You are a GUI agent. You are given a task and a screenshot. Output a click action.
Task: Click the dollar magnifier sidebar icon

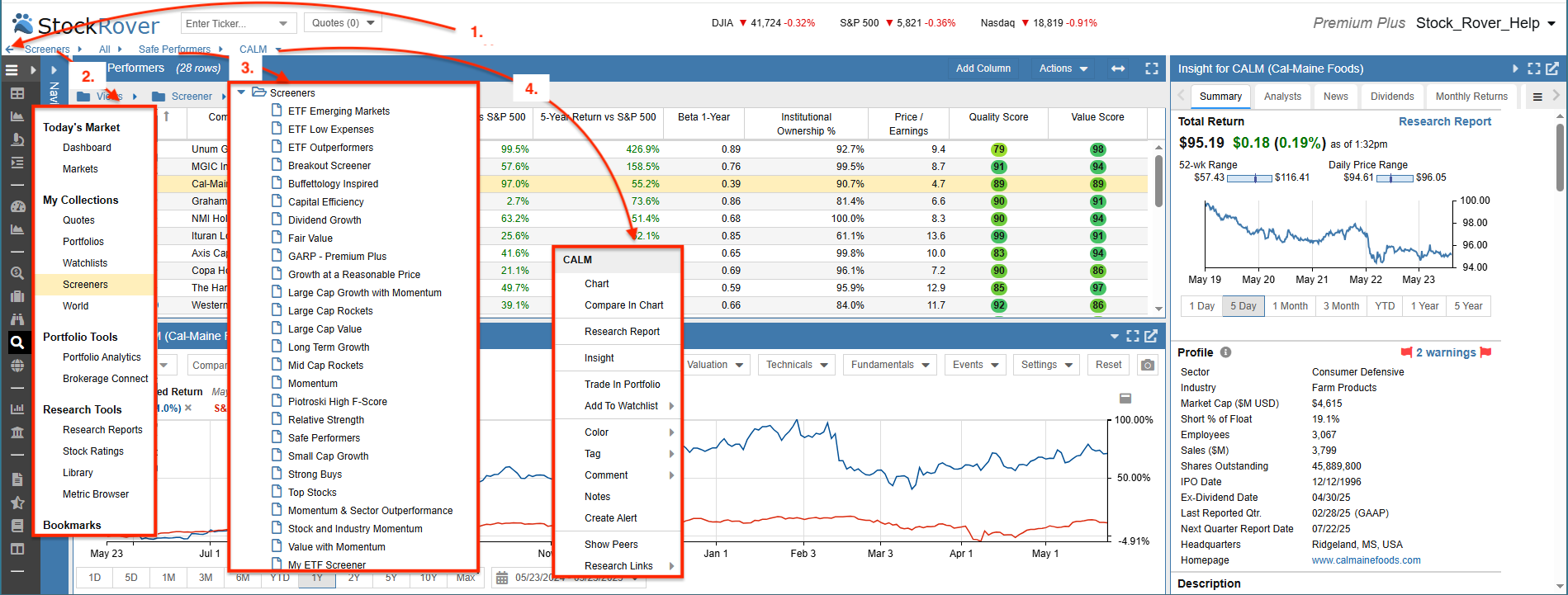tap(17, 273)
